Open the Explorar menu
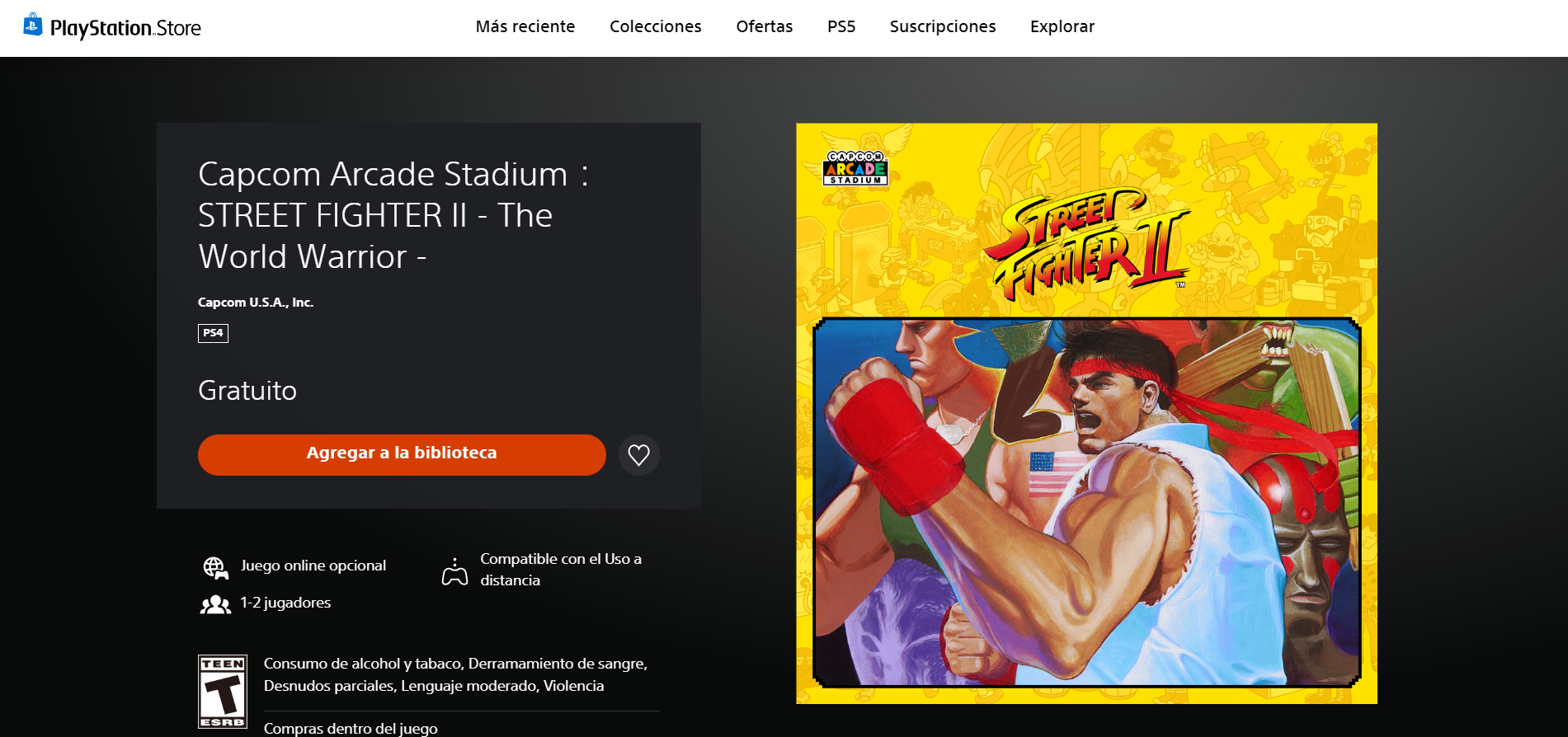Screen dimensions: 1568x737 pyautogui.click(x=1062, y=26)
